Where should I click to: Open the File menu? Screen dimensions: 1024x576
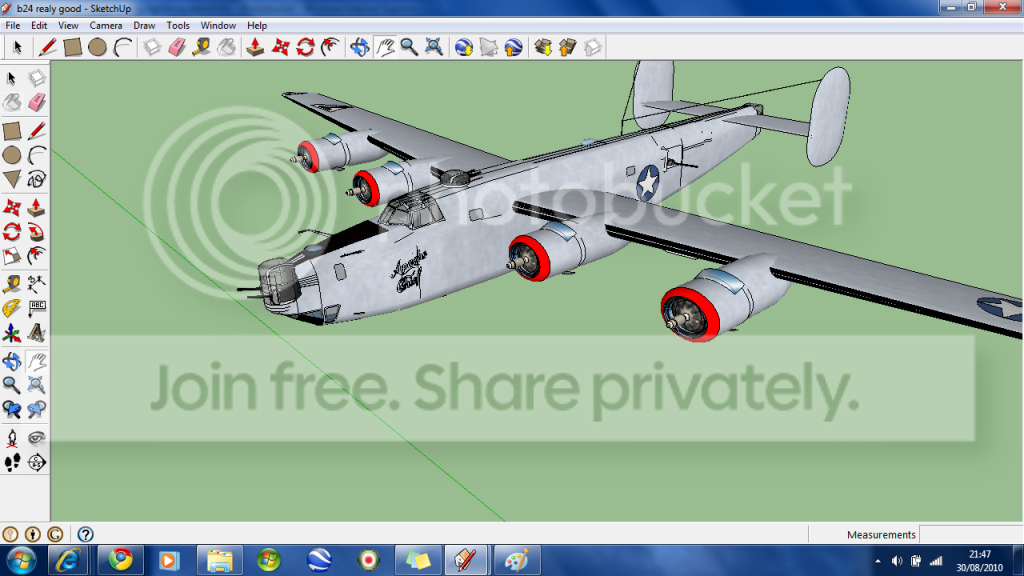(x=12, y=25)
